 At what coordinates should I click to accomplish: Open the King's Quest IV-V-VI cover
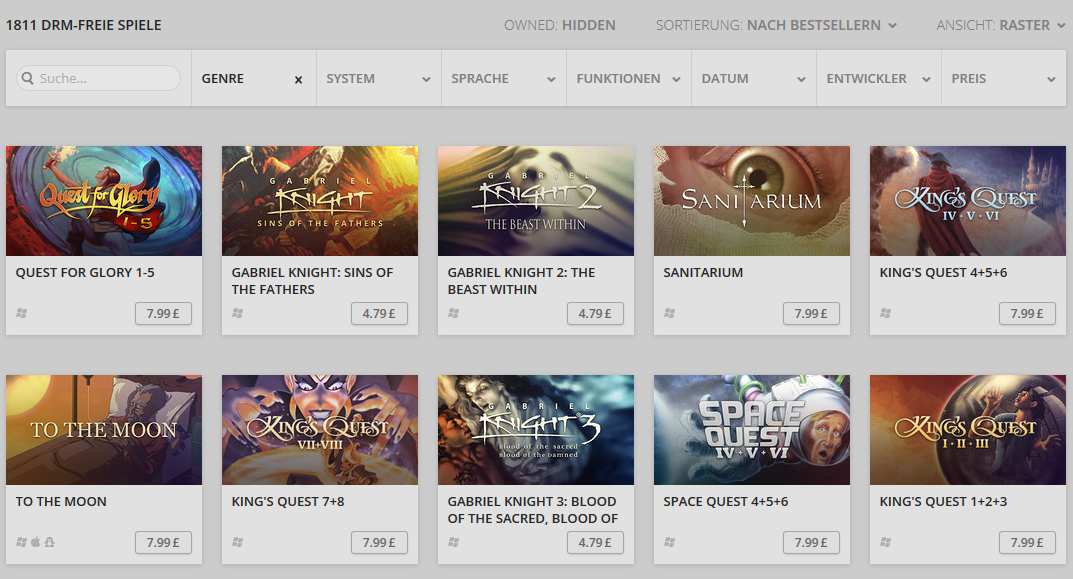point(968,201)
